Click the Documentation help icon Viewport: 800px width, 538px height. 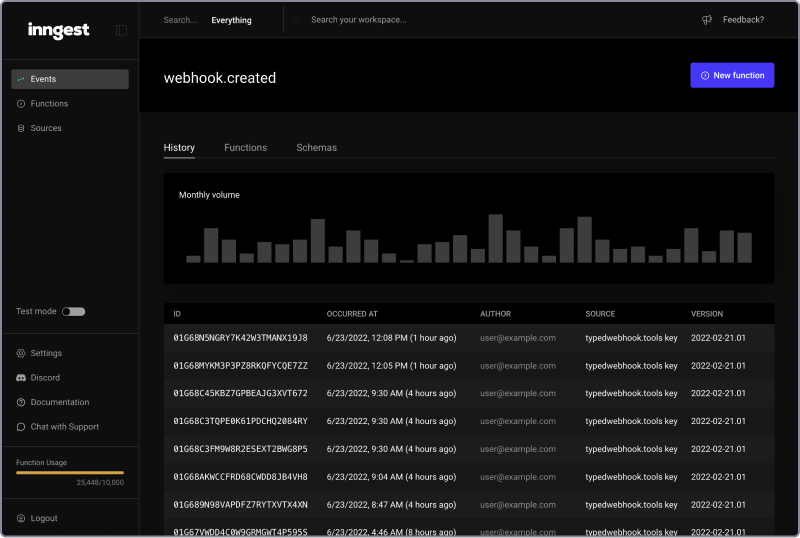(21, 402)
